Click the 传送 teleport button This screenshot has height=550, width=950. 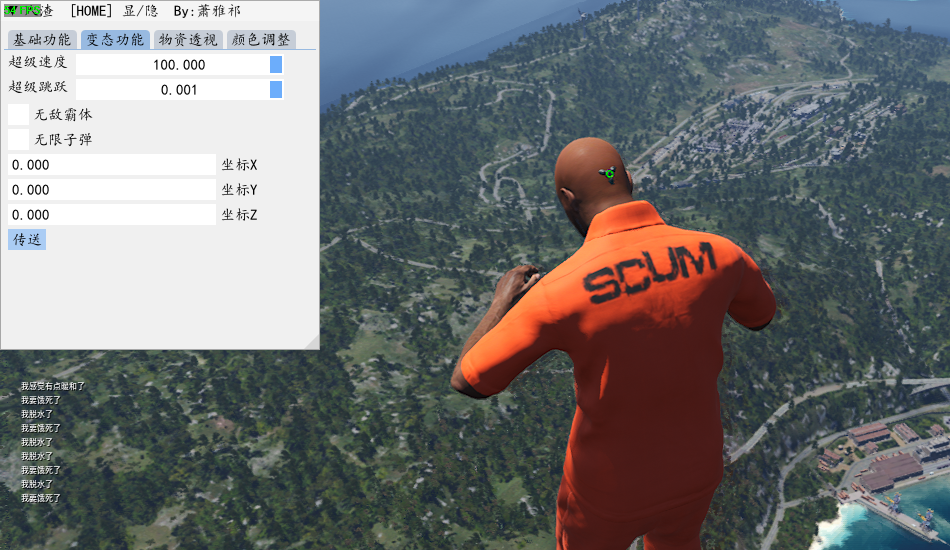pos(27,239)
